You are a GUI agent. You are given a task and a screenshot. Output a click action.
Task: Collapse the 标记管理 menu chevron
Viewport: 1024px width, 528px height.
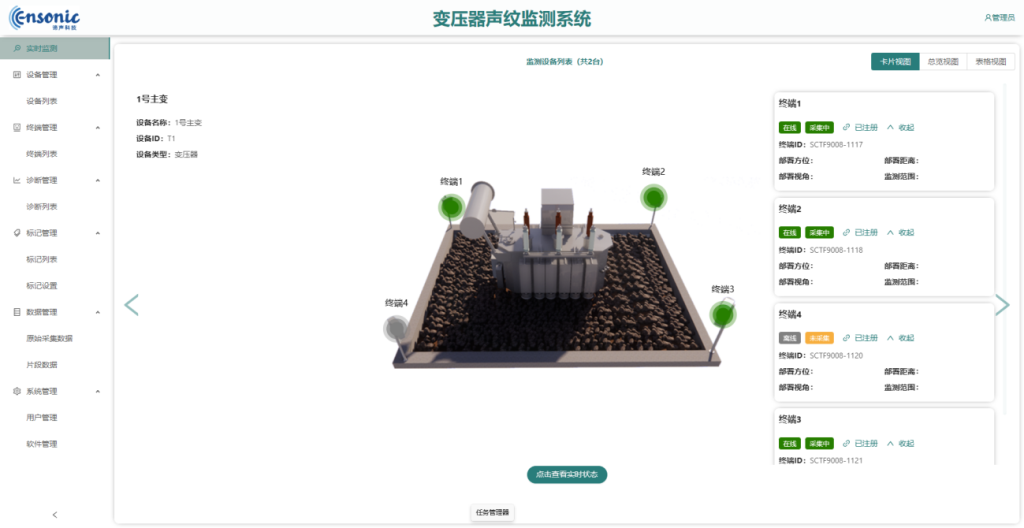[x=98, y=233]
